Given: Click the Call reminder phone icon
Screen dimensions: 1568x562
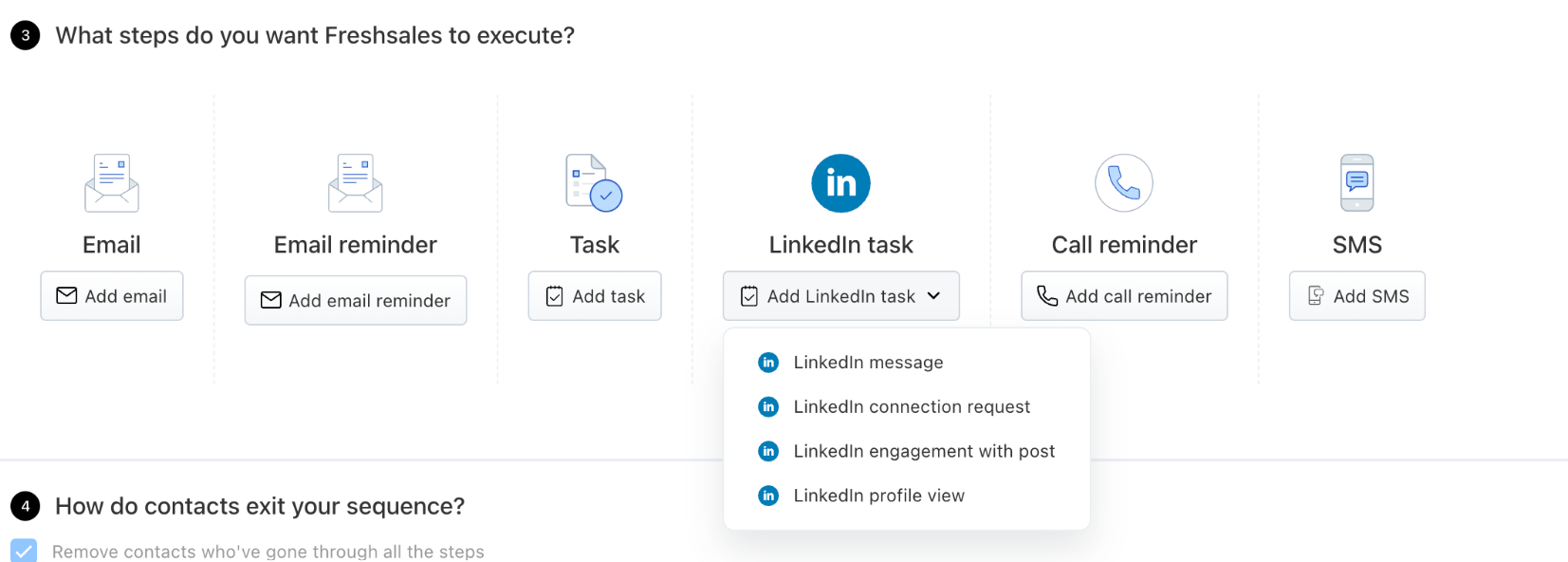Looking at the screenshot, I should click(x=1124, y=183).
